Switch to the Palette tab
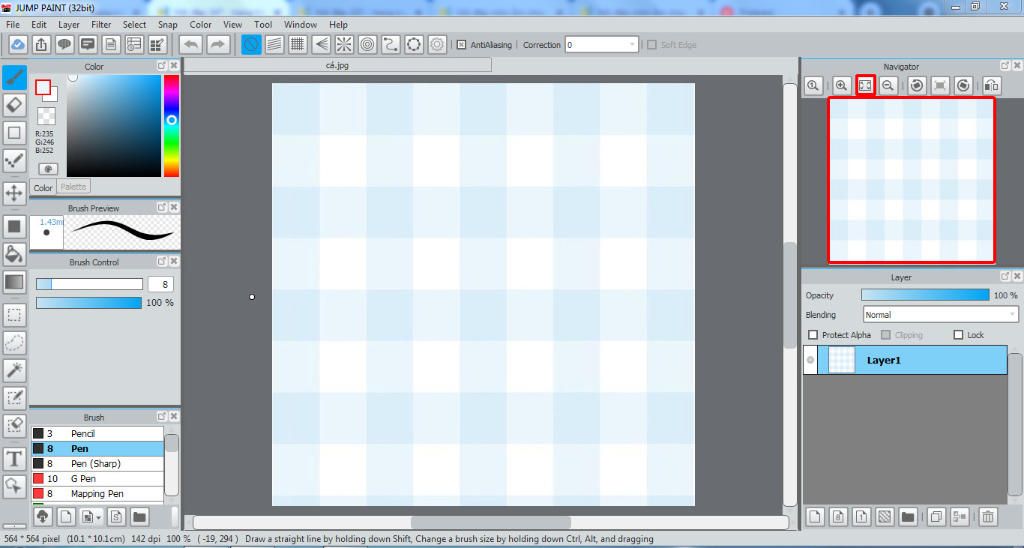The image size is (1024, 548). pos(73,187)
